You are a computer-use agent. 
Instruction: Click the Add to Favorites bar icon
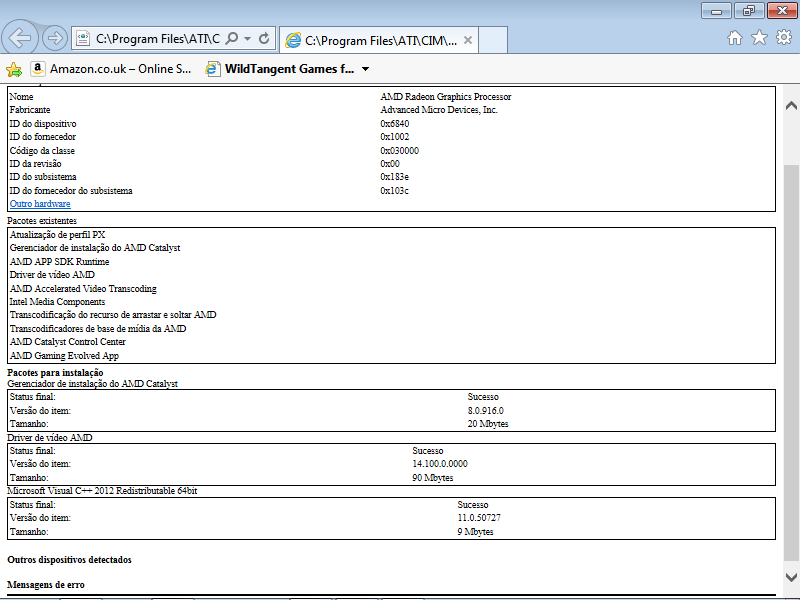tap(13, 69)
